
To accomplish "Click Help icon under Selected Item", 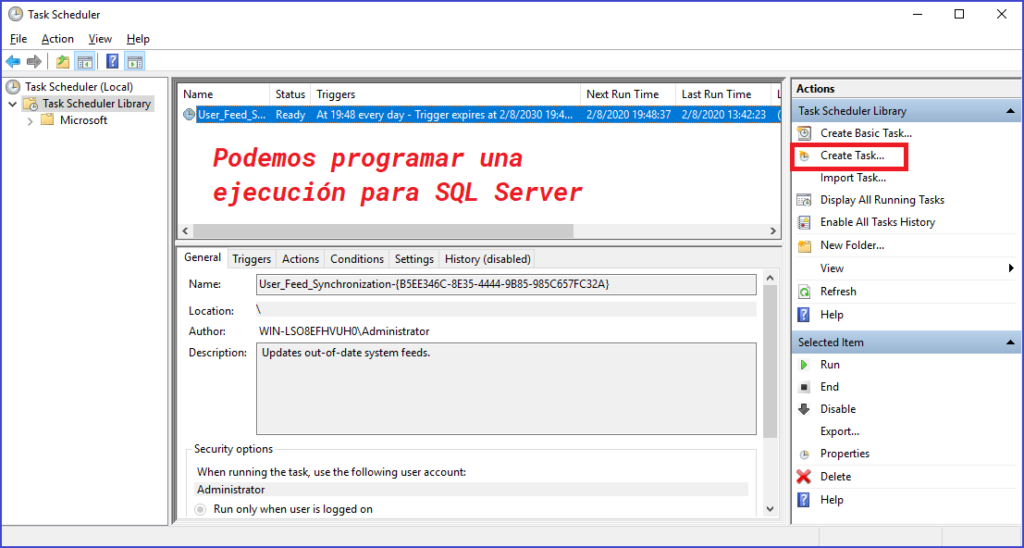I will [805, 500].
